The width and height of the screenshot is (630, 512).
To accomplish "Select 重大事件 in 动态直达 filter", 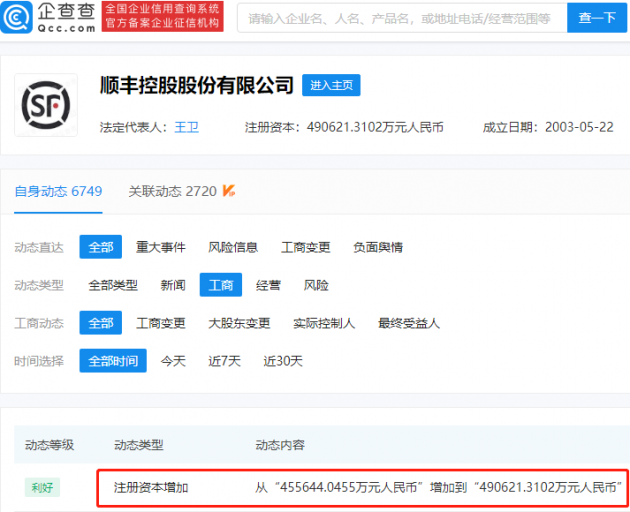I will coord(161,247).
